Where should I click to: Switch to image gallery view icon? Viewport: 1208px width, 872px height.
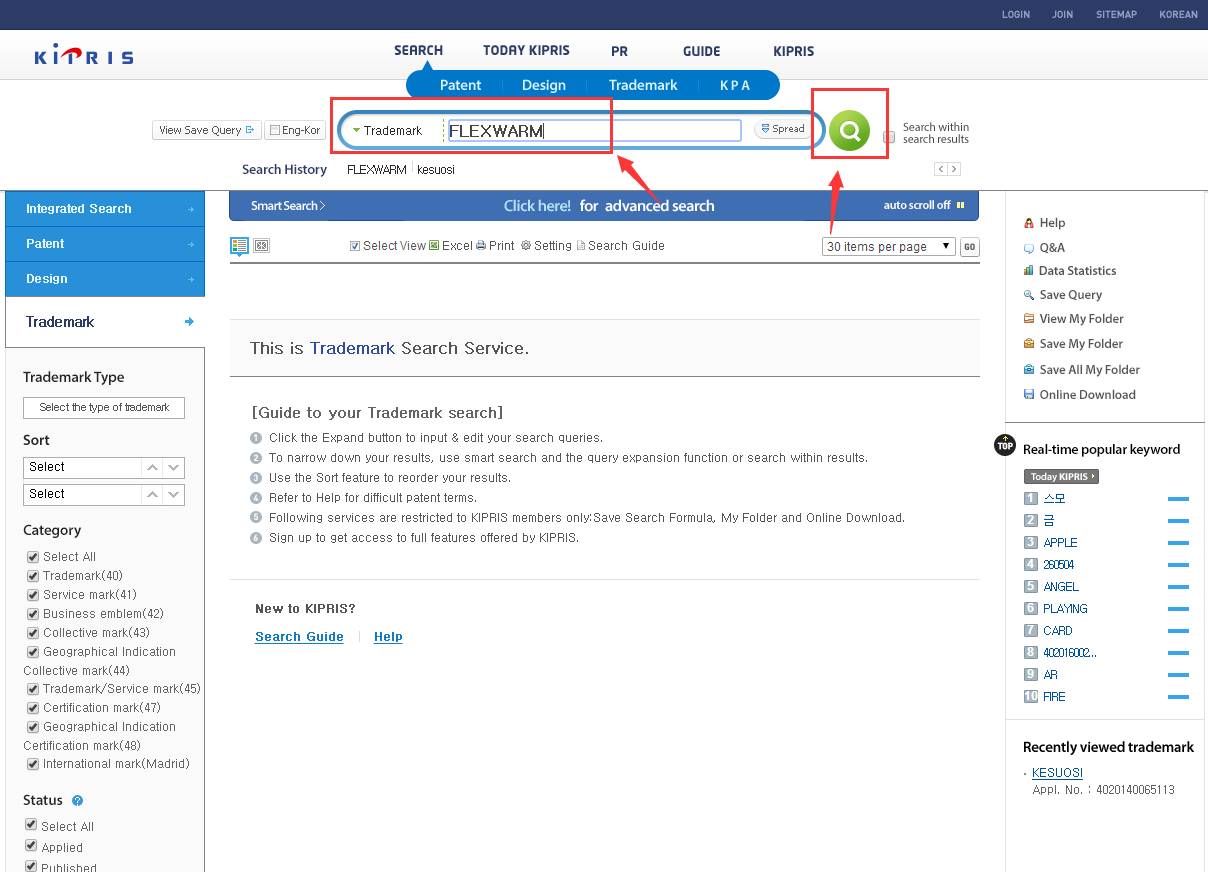coord(262,245)
